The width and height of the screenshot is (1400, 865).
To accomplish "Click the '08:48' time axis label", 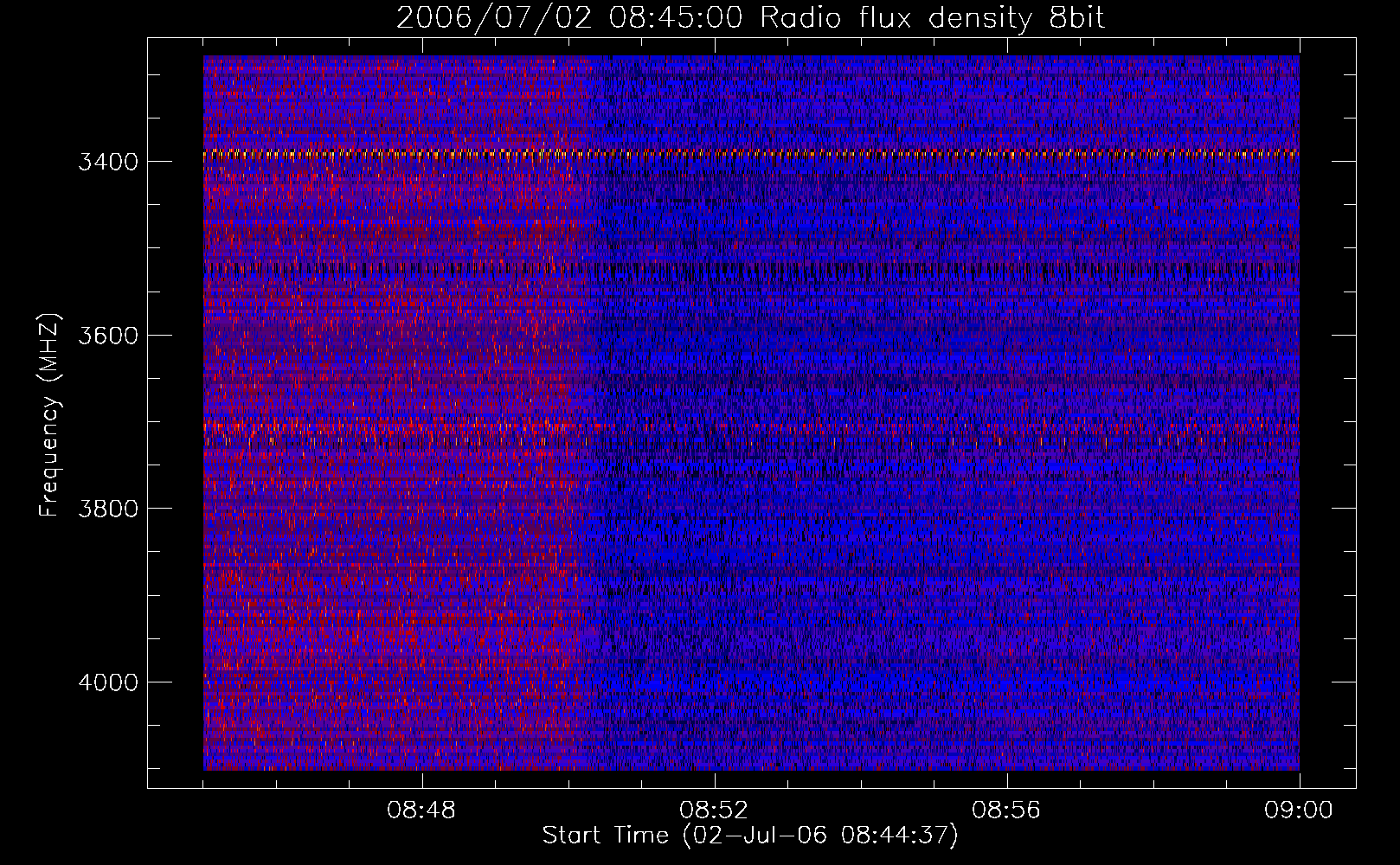I will click(x=421, y=811).
